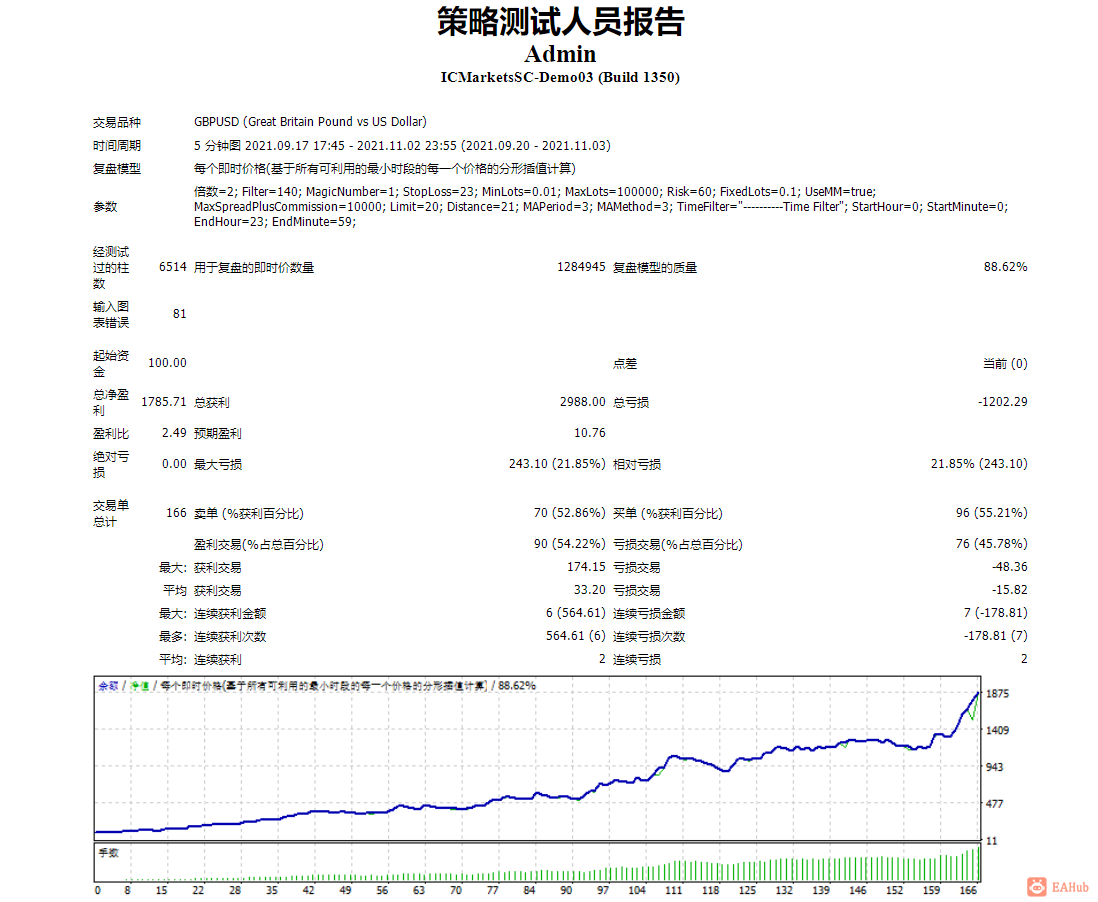The image size is (1098, 902).
Task: Click the x-axis trade number 166
Action: [968, 890]
